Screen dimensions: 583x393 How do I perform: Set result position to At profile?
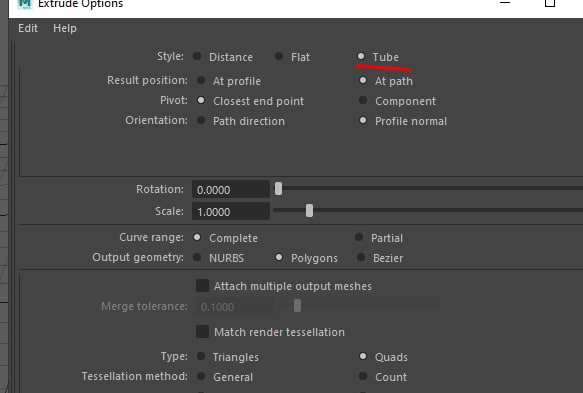[x=201, y=80]
